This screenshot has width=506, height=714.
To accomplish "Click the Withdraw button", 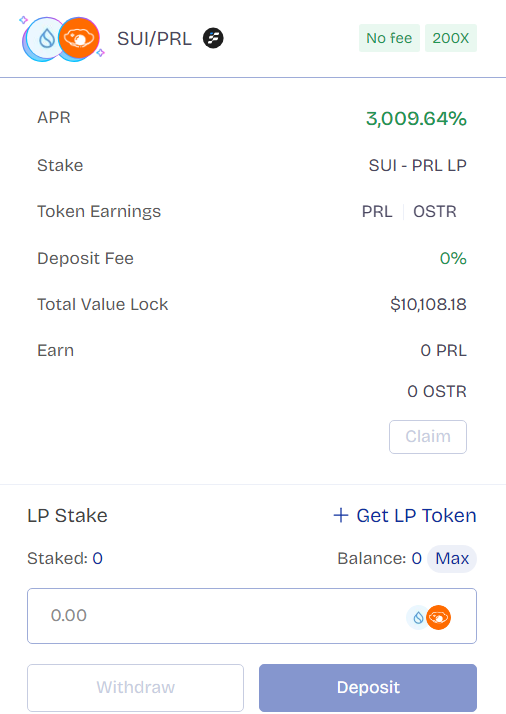I will tap(135, 688).
